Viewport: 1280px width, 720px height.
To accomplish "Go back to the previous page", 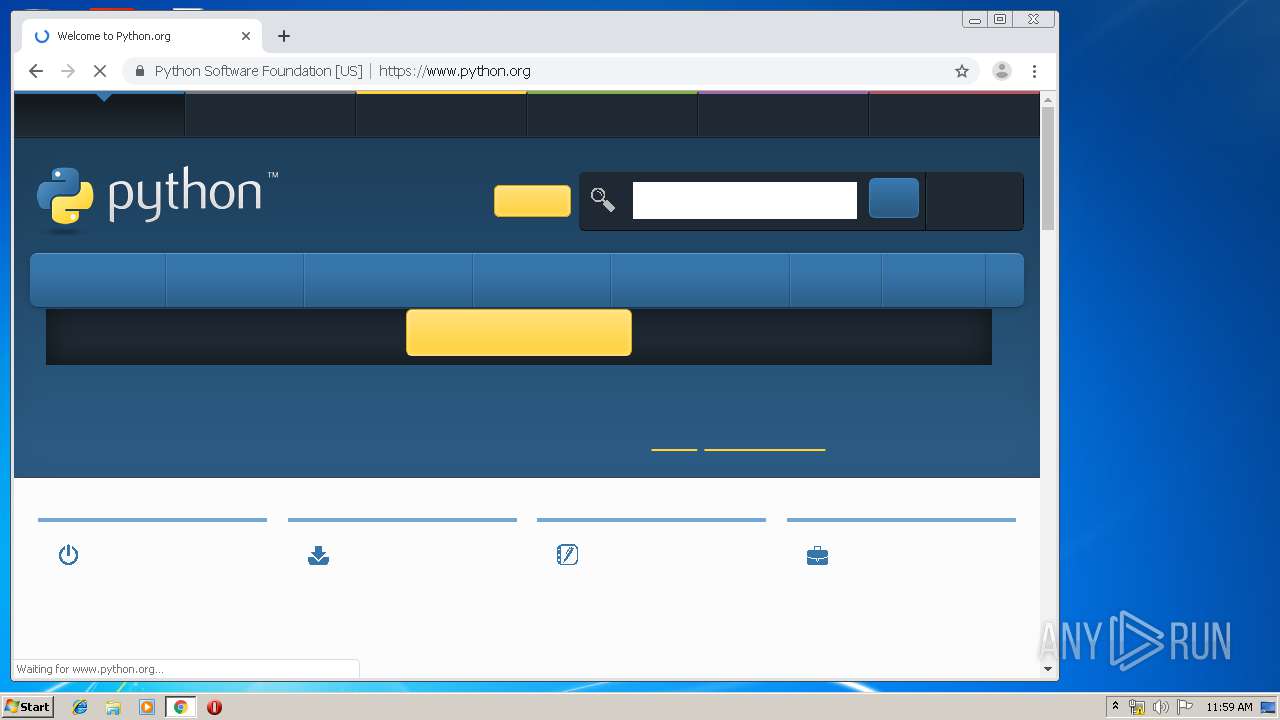I will coord(36,71).
